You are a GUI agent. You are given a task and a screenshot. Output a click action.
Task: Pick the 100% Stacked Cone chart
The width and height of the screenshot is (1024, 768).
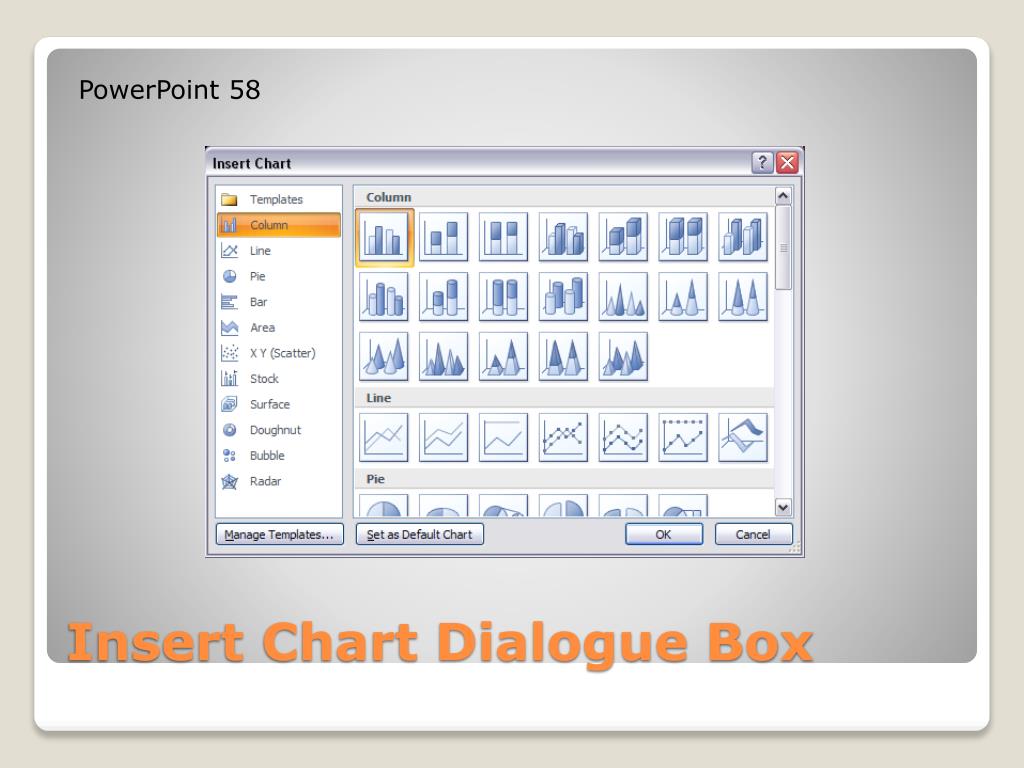(x=743, y=296)
